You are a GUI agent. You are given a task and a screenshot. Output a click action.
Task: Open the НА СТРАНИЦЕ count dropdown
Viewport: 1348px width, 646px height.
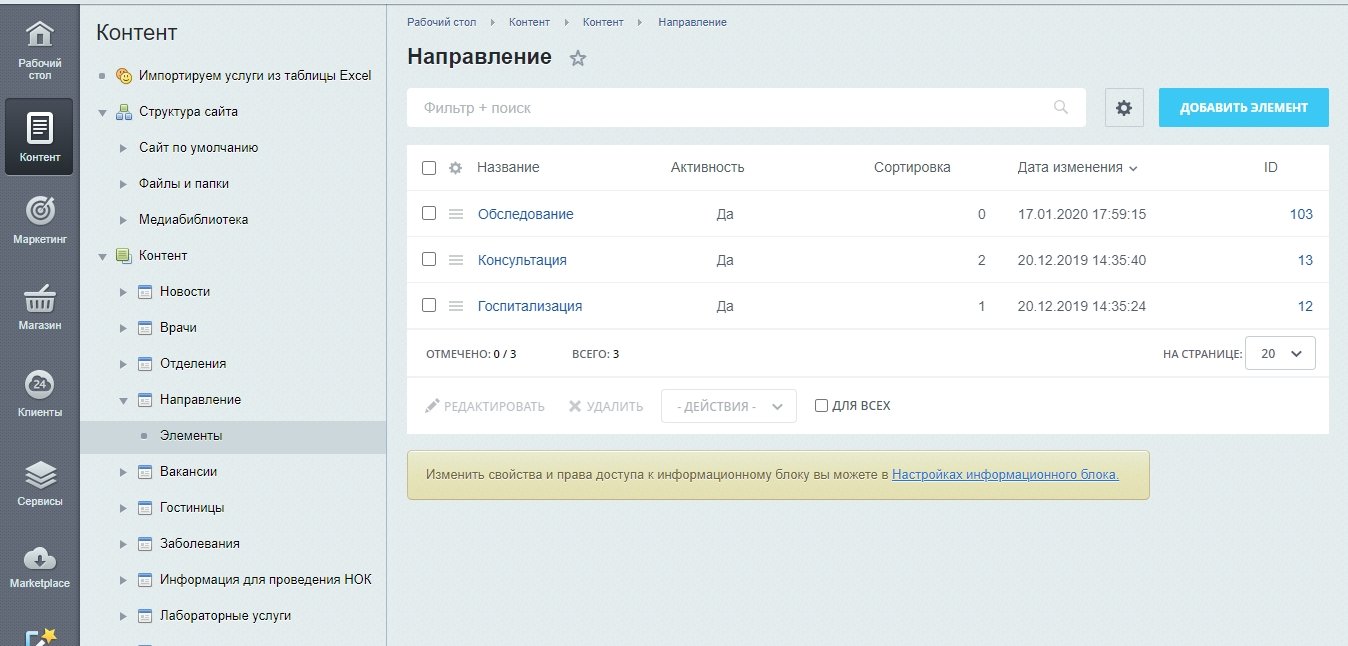point(1280,353)
